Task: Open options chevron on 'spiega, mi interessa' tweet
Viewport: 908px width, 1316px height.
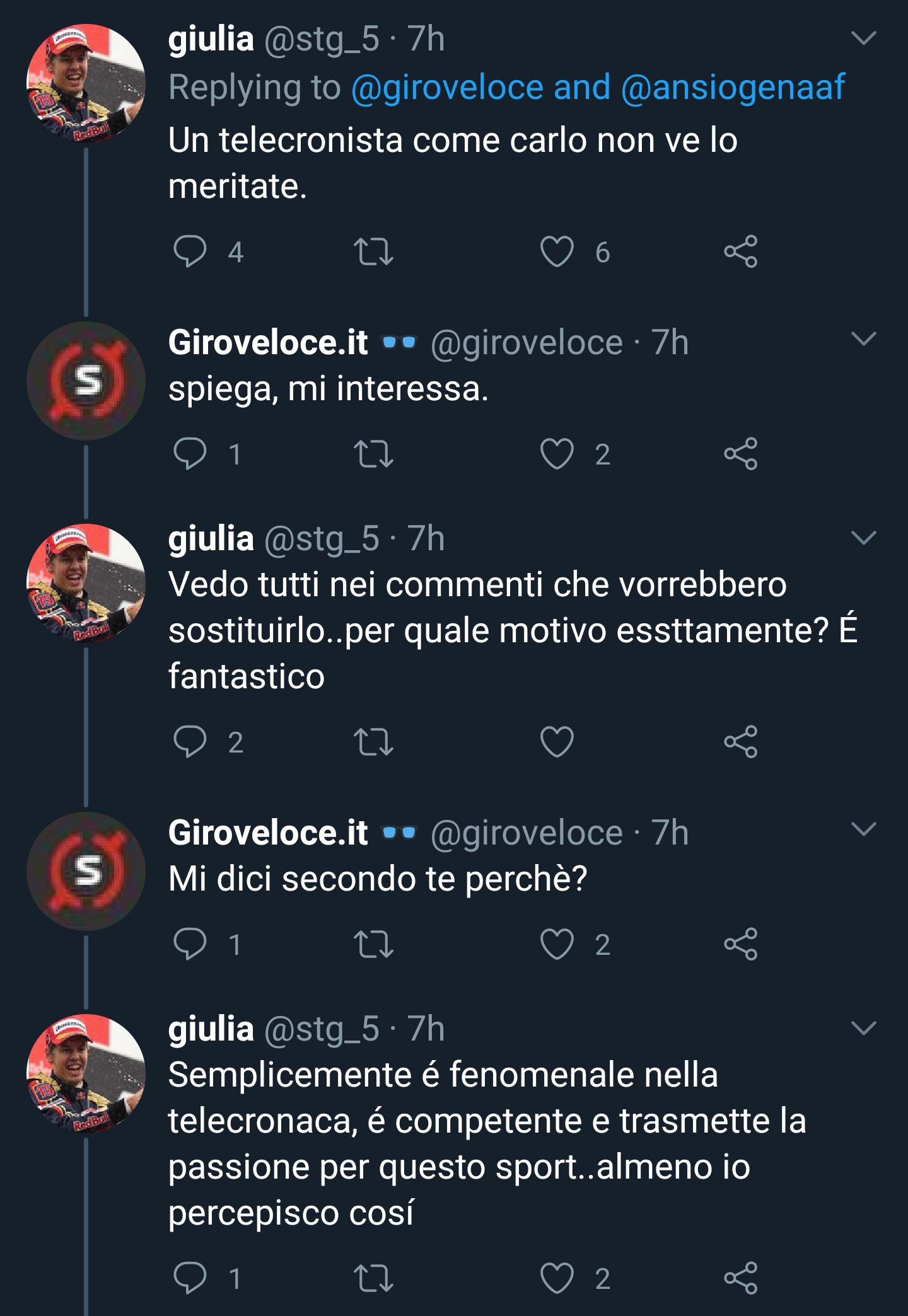Action: pyautogui.click(x=863, y=339)
